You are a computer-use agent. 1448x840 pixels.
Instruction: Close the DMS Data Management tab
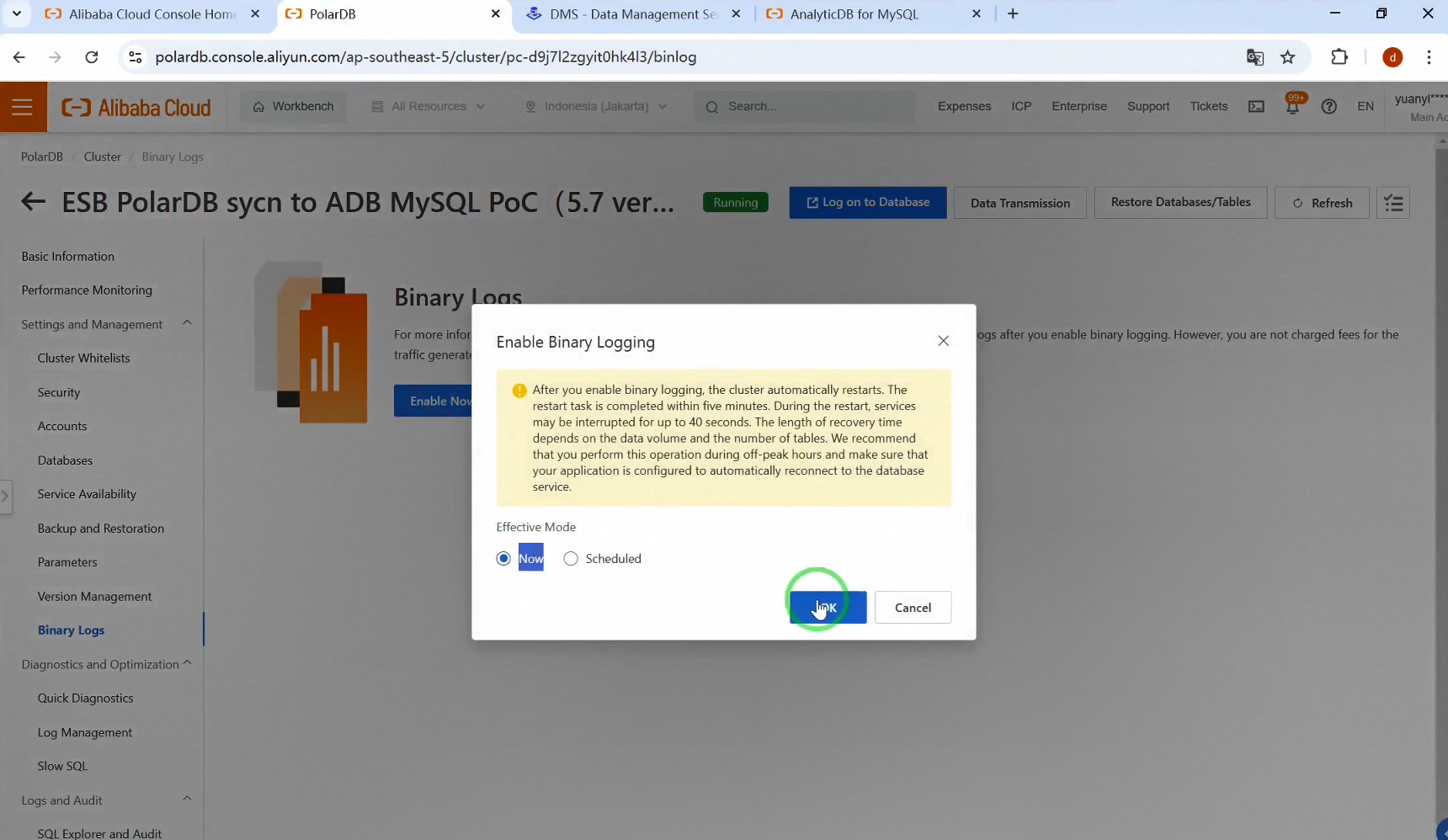tap(736, 13)
